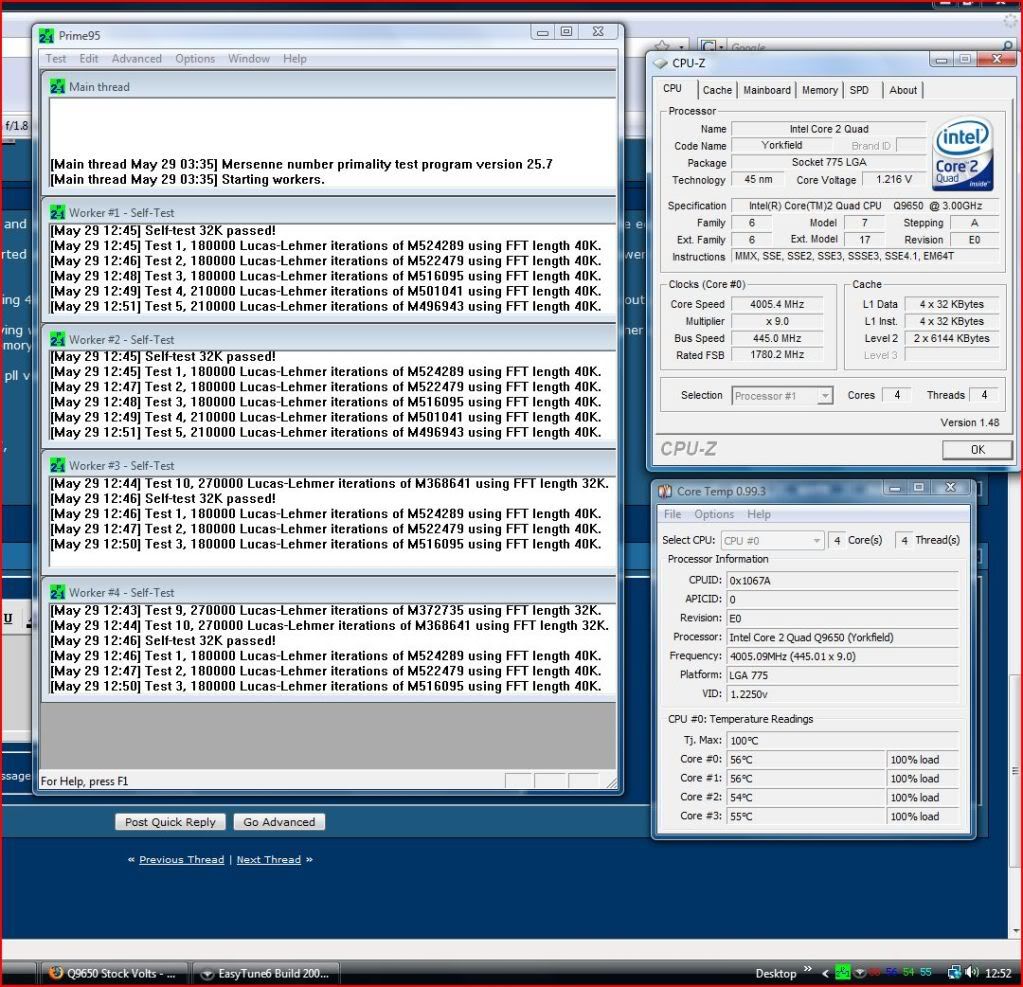Image resolution: width=1023 pixels, height=987 pixels.
Task: Open the Options menu in Core Temp
Action: click(x=714, y=514)
